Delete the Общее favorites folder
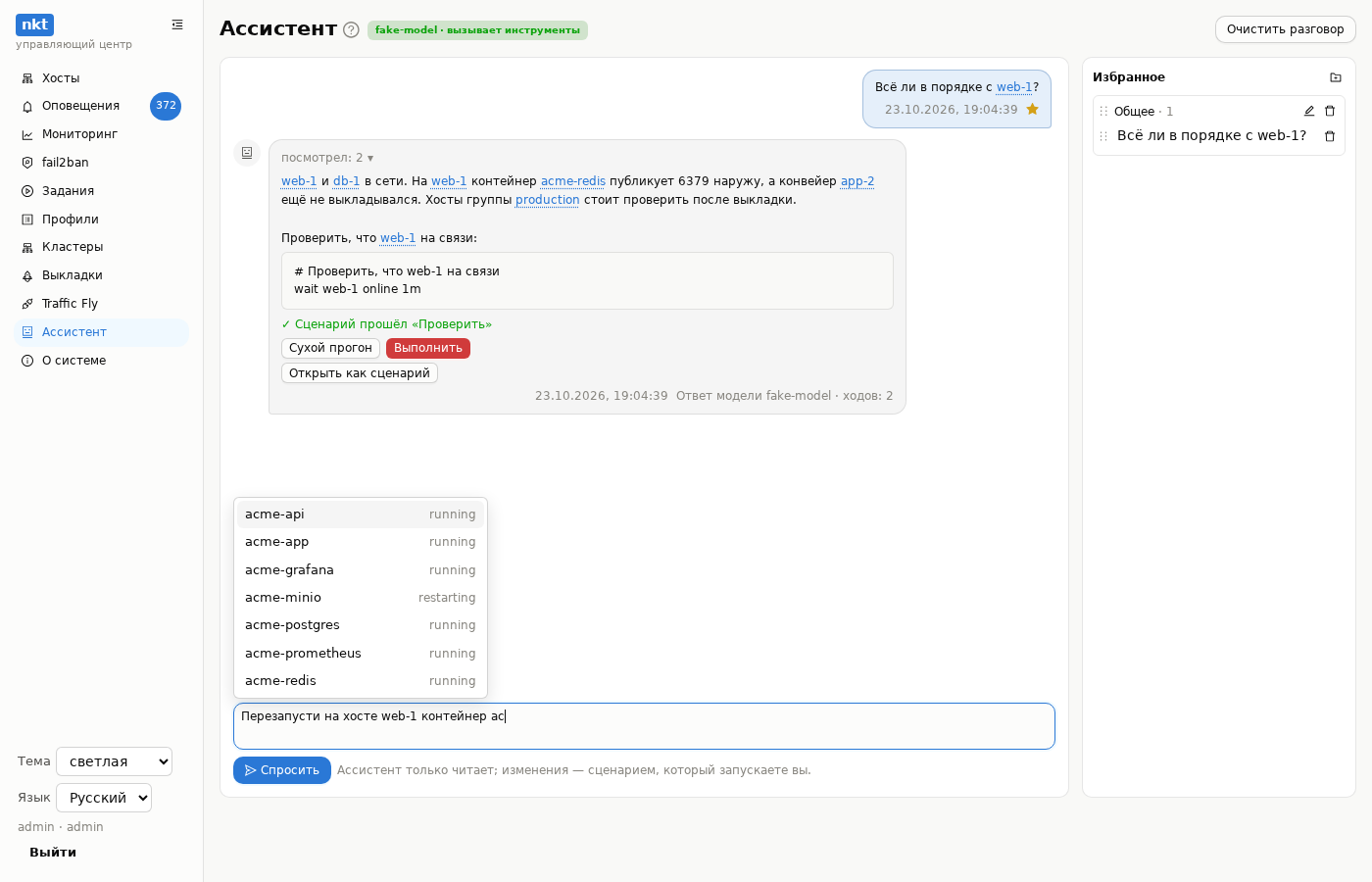This screenshot has width=1372, height=882. 1330,111
